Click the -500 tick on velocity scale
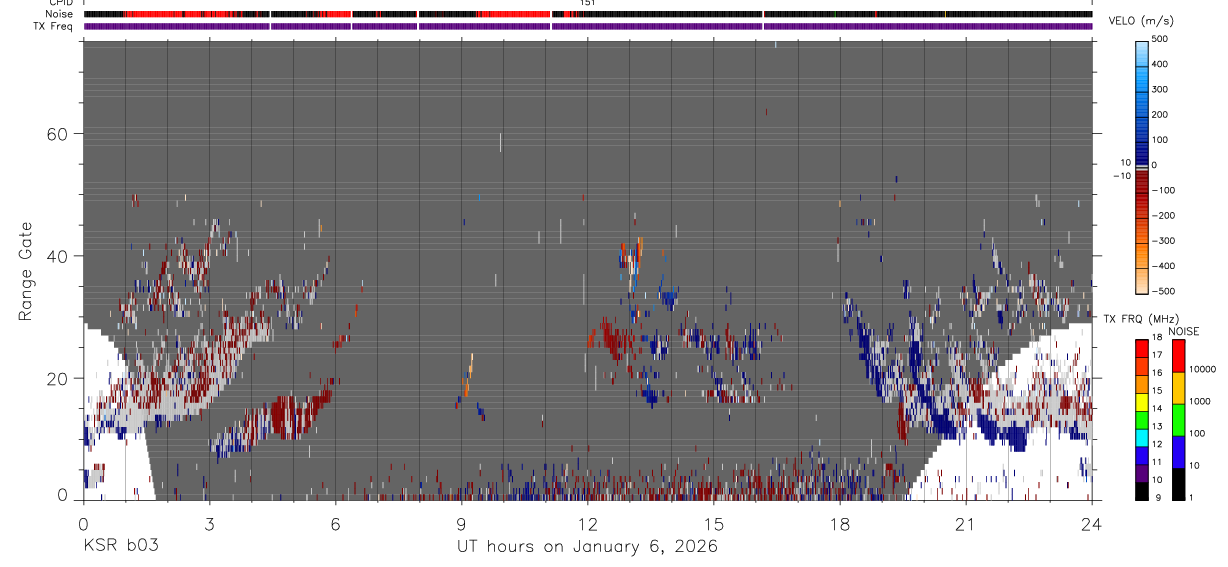 tap(1162, 291)
